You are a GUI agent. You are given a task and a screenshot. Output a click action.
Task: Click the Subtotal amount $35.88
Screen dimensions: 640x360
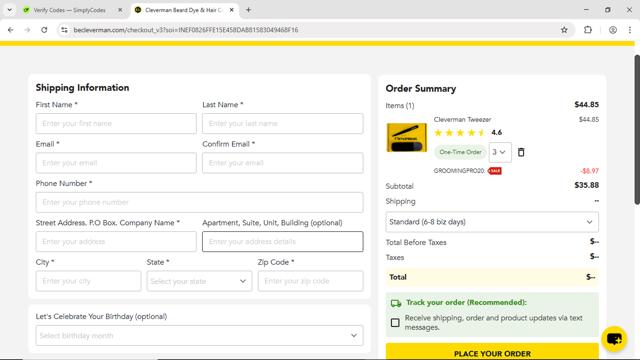[x=587, y=185]
